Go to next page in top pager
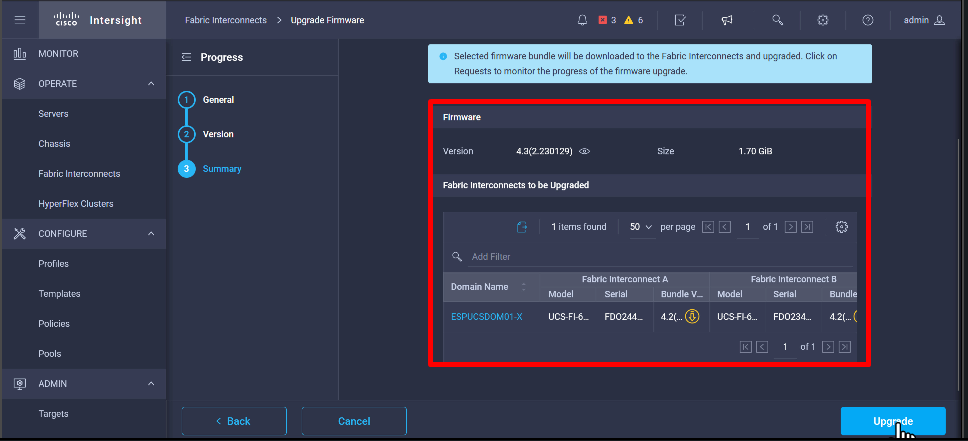 point(790,227)
